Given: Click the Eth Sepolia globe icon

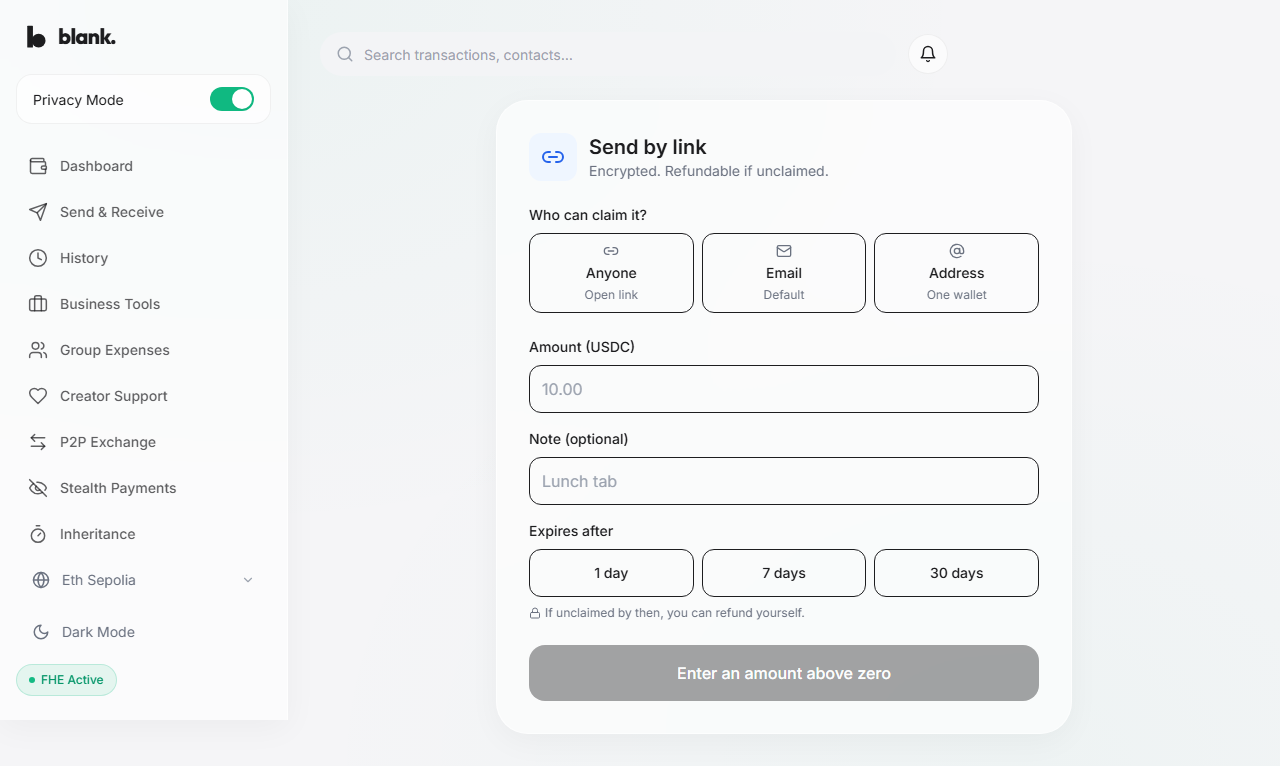Looking at the screenshot, I should tap(41, 580).
